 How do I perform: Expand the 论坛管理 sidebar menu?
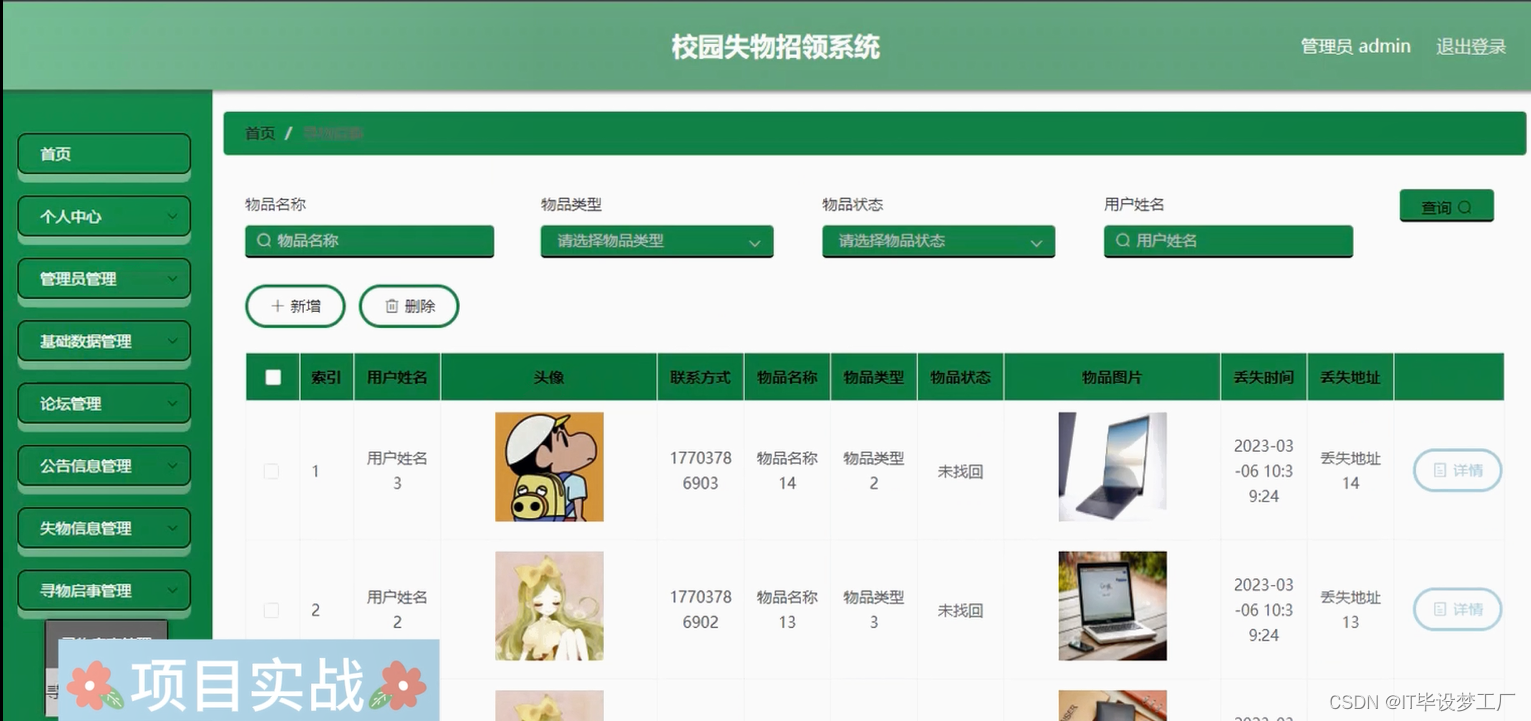click(x=104, y=404)
